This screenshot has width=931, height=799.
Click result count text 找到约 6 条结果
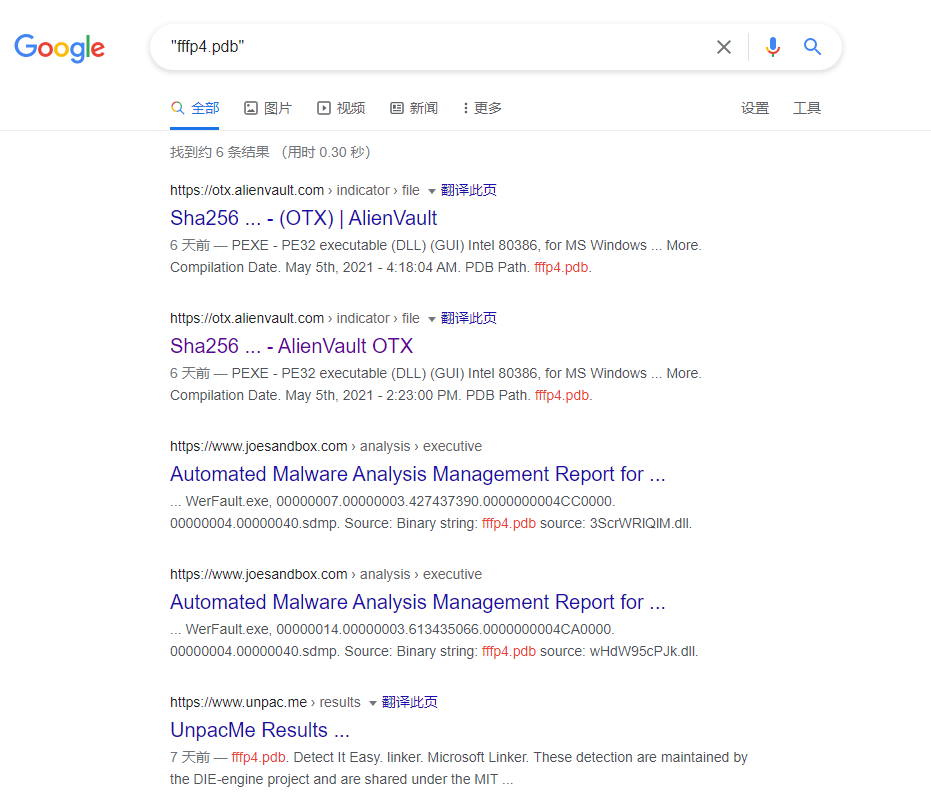[220, 152]
